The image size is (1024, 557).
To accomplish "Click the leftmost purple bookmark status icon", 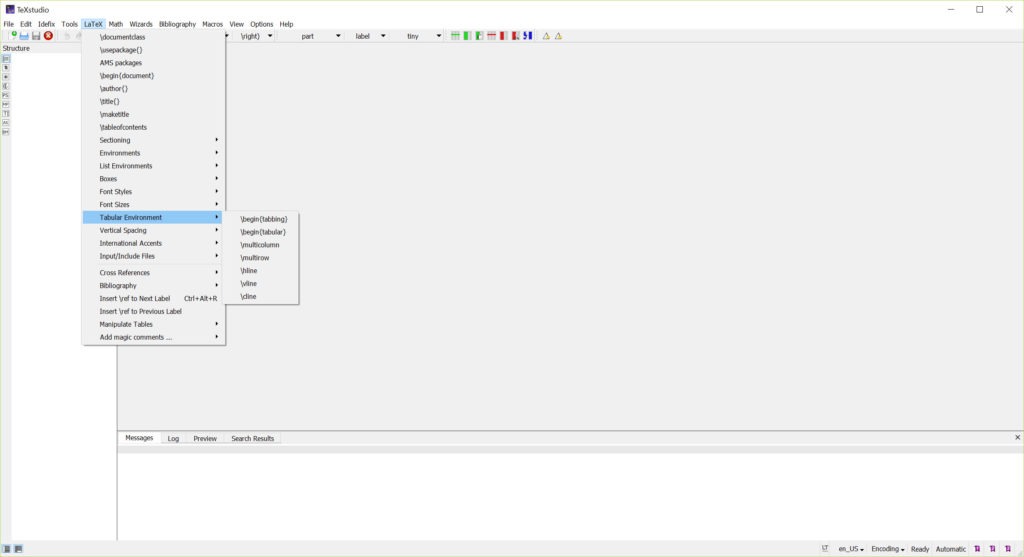I will [977, 549].
